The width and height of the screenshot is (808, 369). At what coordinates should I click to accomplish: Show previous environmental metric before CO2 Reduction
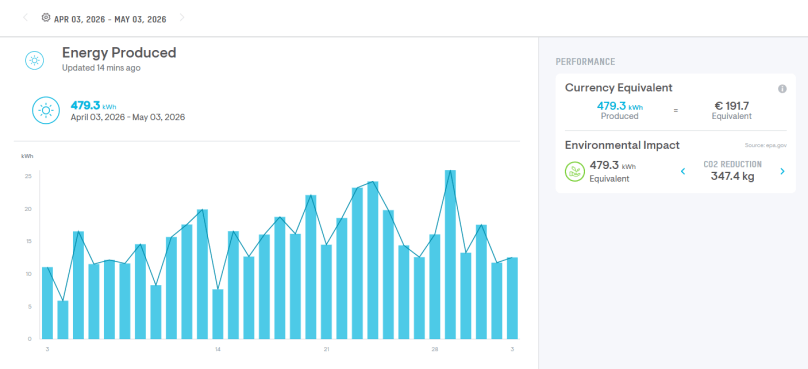pyautogui.click(x=683, y=171)
